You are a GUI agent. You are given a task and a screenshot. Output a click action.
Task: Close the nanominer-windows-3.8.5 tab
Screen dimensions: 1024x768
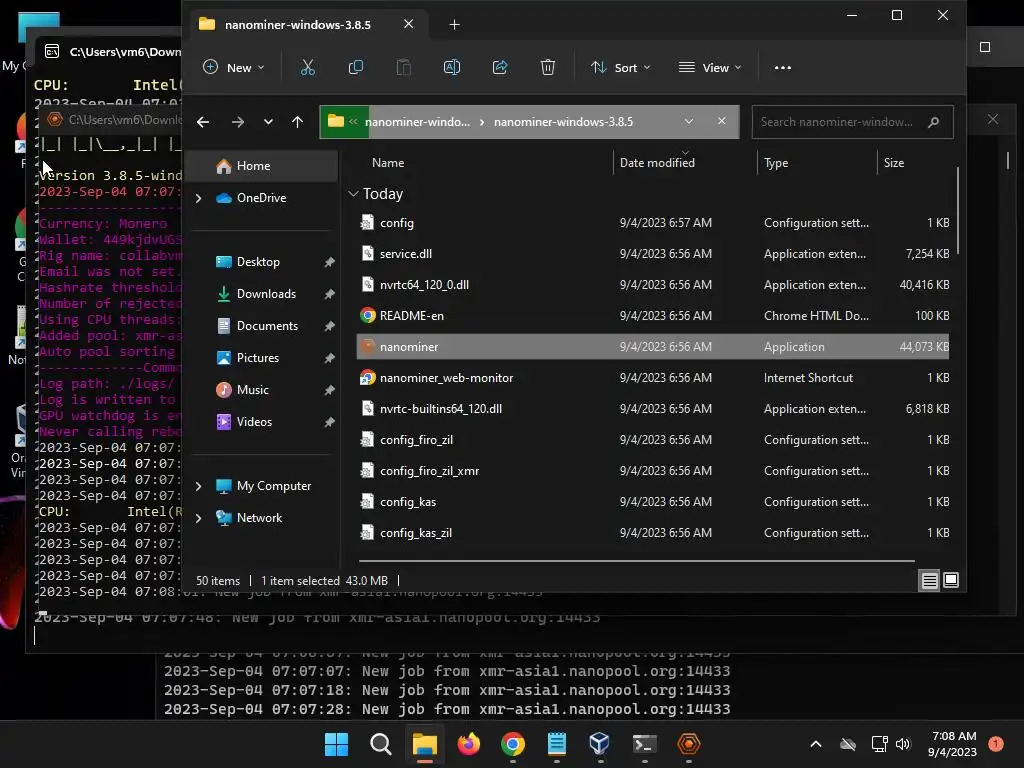click(408, 24)
